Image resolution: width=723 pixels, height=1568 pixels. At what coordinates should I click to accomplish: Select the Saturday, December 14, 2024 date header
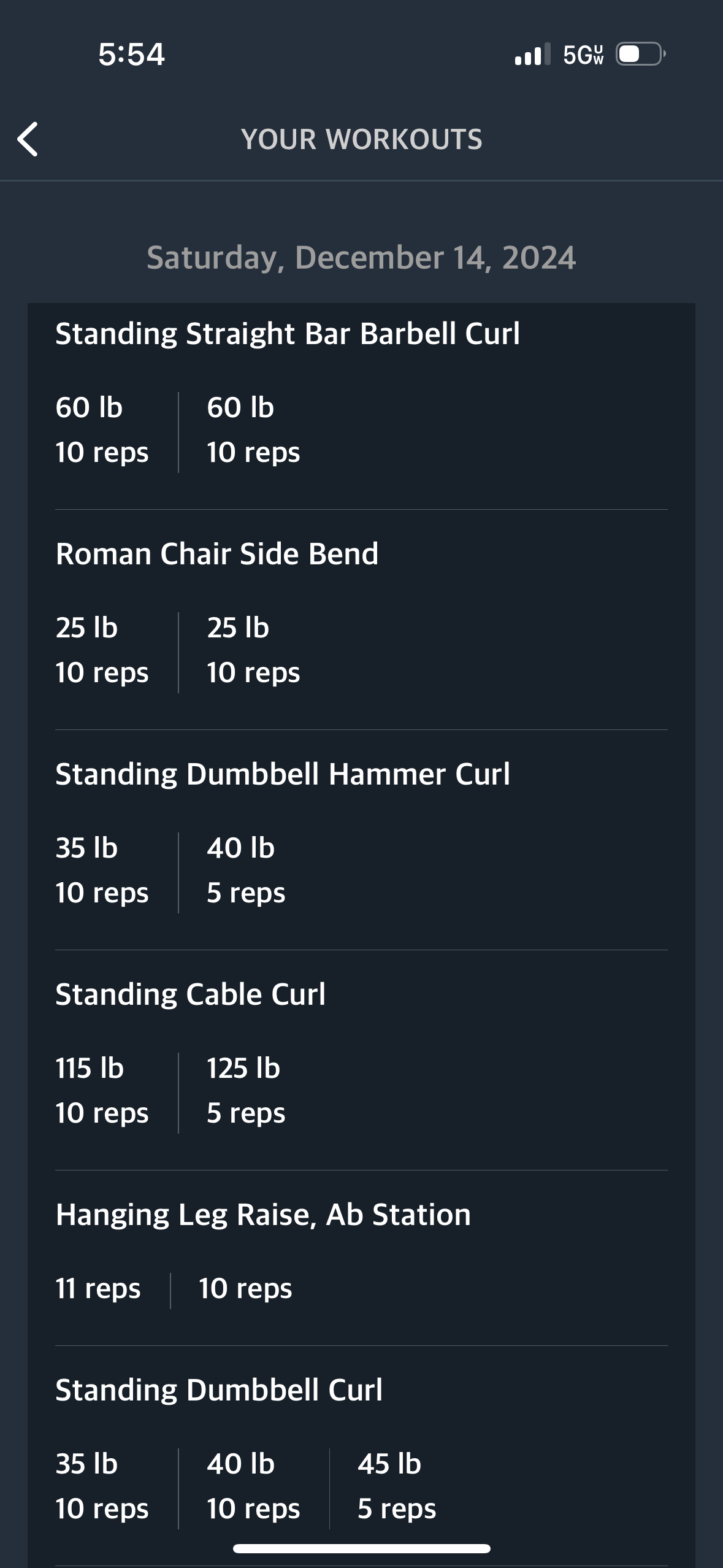361,258
